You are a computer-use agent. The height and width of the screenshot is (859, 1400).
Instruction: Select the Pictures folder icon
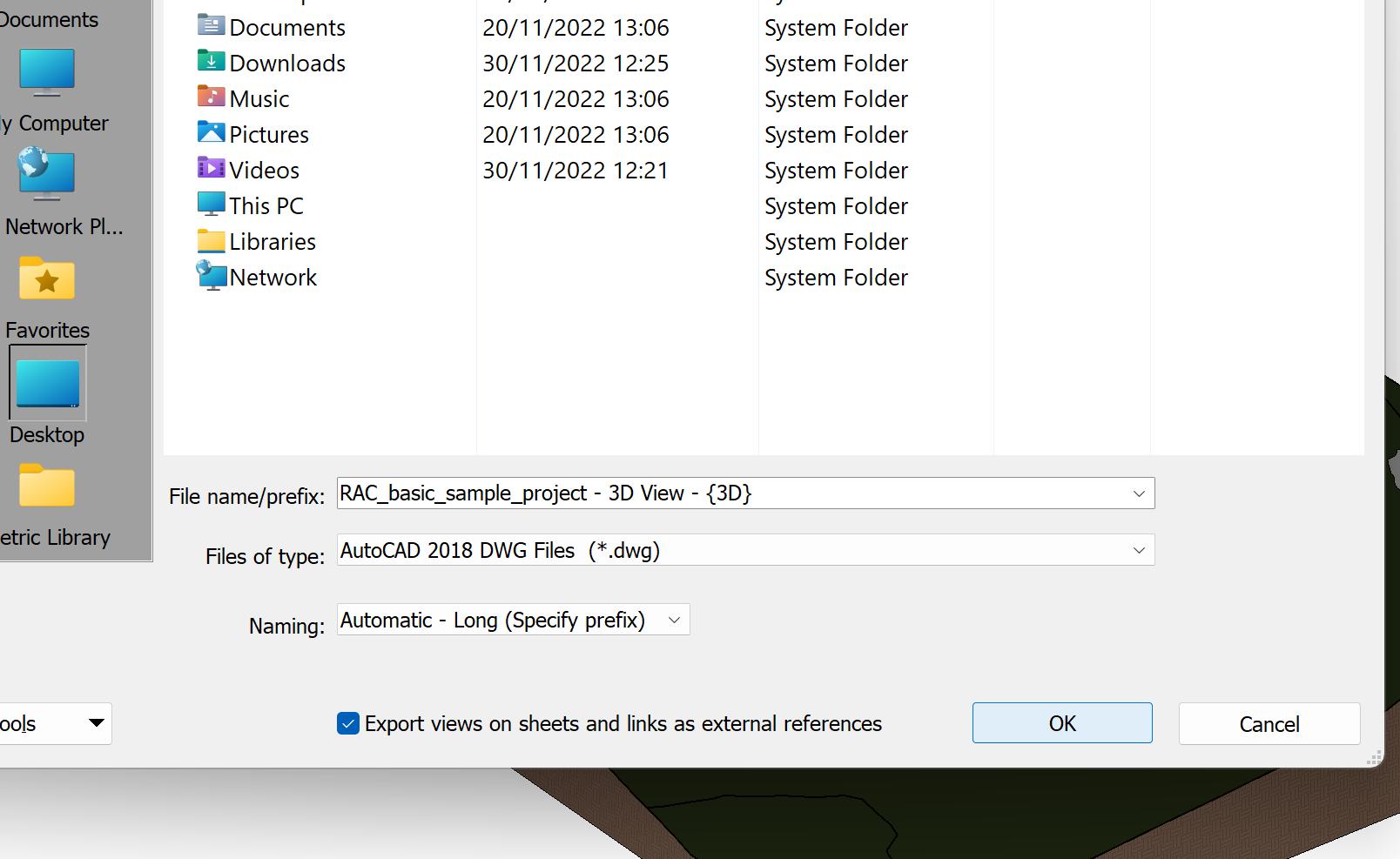[x=211, y=132]
